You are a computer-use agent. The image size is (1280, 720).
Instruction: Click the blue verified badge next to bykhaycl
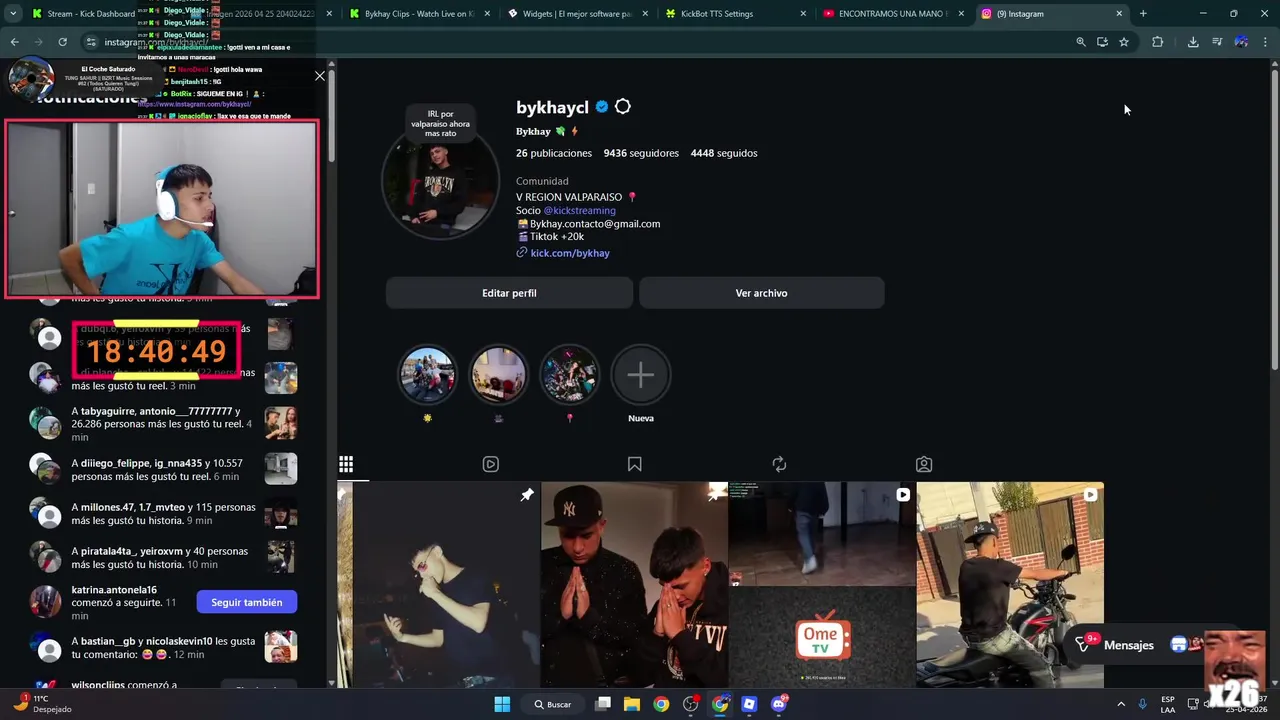click(601, 107)
